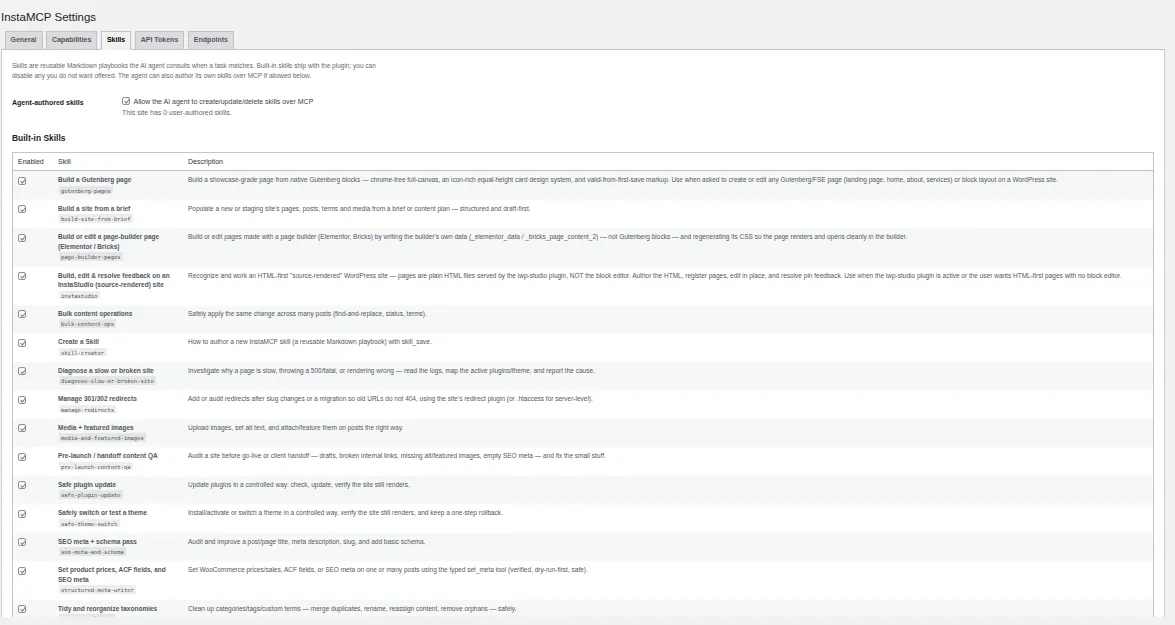This screenshot has height=625, width=1175.
Task: Select the safe-plugin-update slug
Action: pyautogui.click(x=91, y=495)
